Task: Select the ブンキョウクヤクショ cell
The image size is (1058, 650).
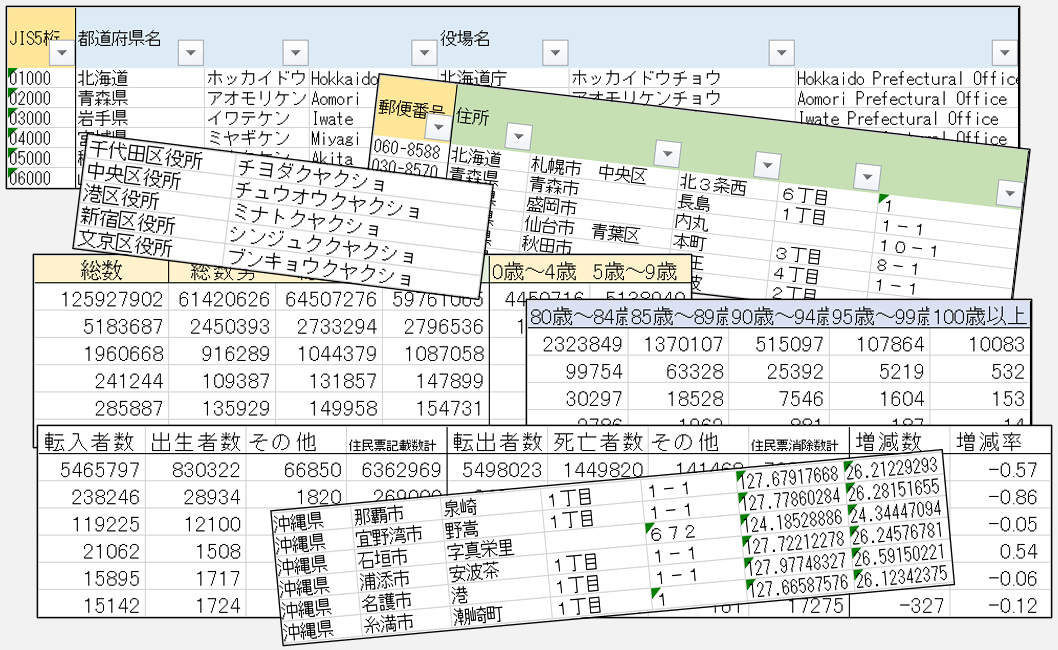Action: coord(319,266)
